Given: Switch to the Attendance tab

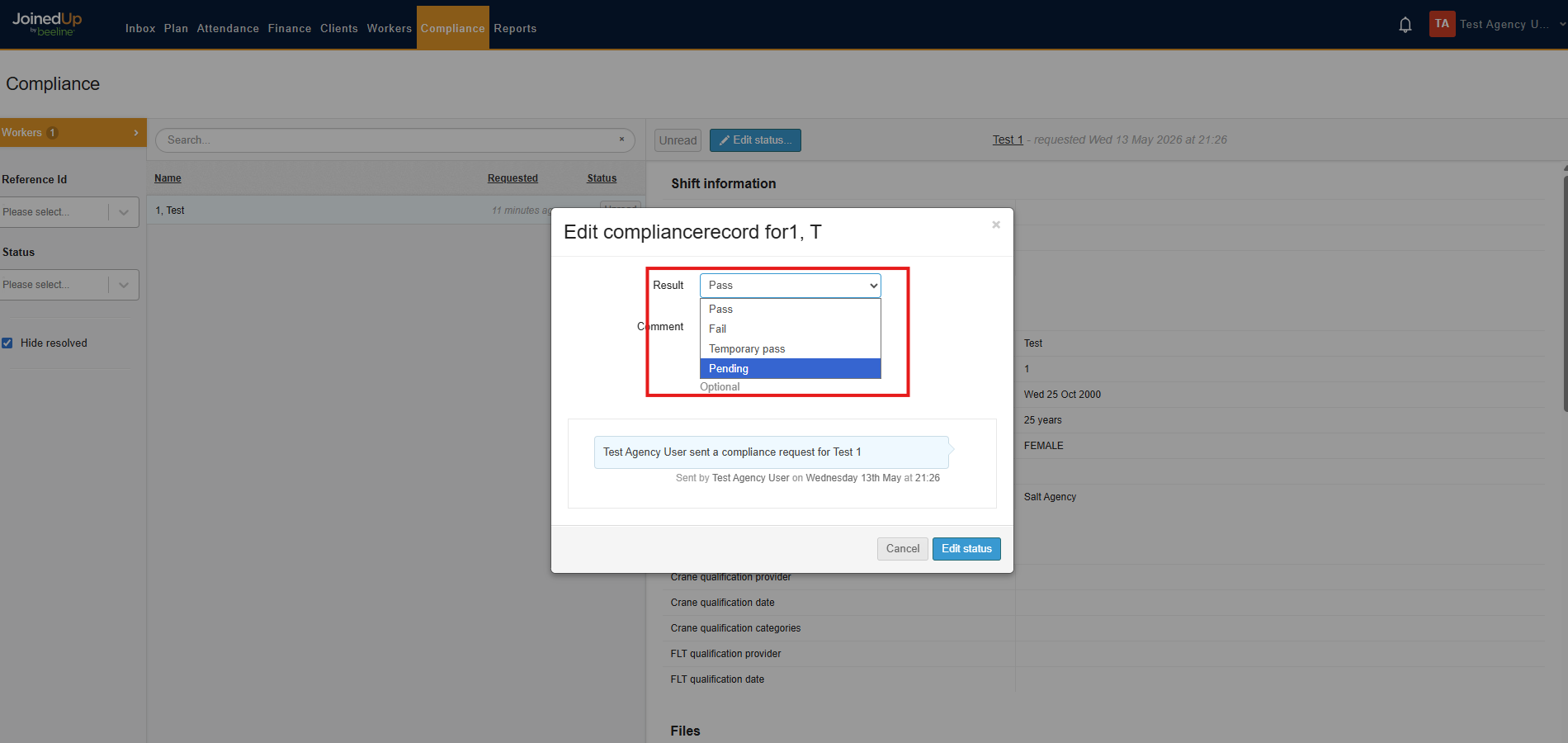Looking at the screenshot, I should [x=228, y=28].
